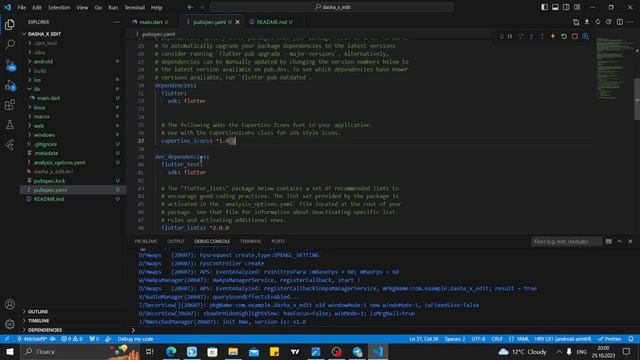The image size is (640, 360).
Task: Switch to main.dart editor tab
Action: tap(150, 22)
